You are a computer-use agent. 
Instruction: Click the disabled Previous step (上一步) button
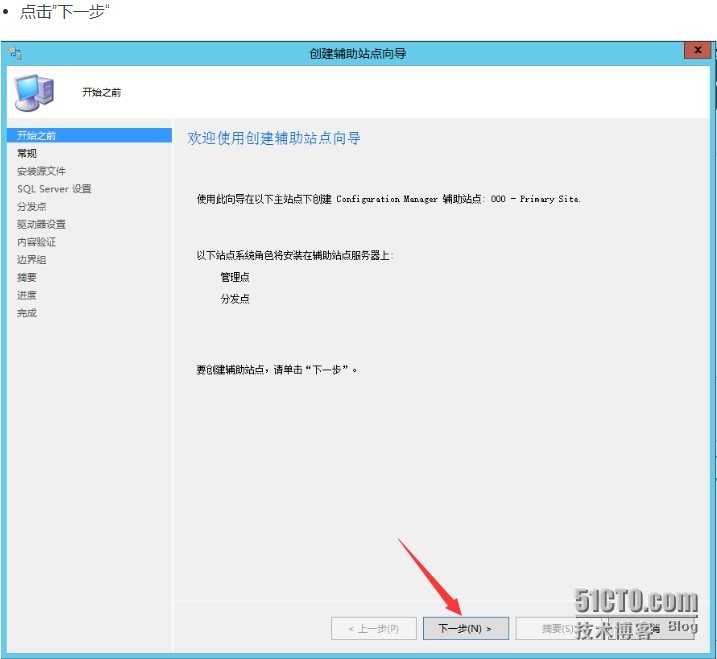tap(374, 628)
